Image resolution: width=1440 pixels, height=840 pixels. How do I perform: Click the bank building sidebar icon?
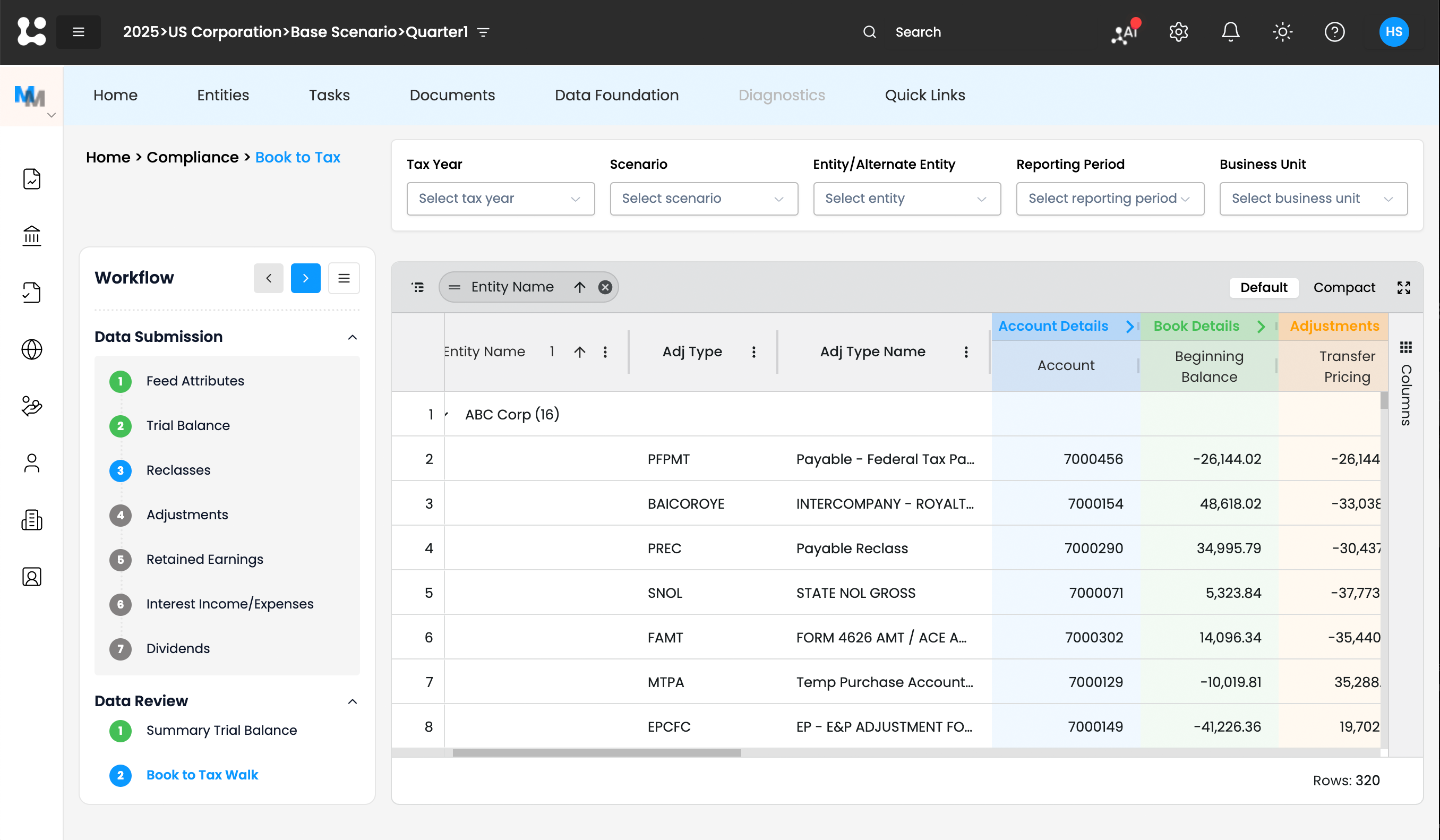coord(32,235)
